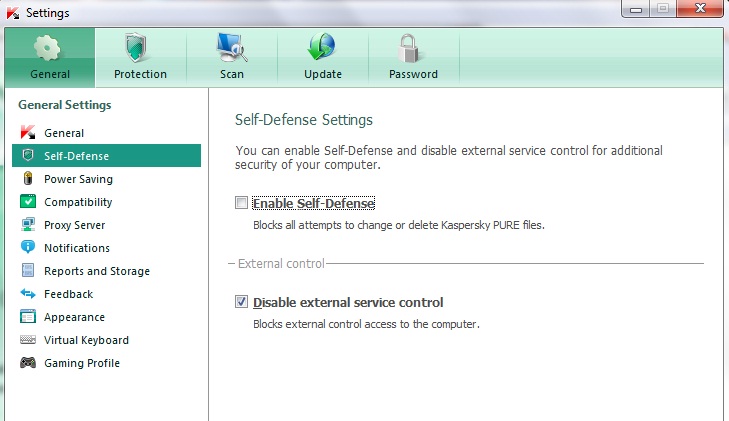Viewport: 729px width, 421px height.
Task: Click the Proxy Server computers icon
Action: point(28,224)
